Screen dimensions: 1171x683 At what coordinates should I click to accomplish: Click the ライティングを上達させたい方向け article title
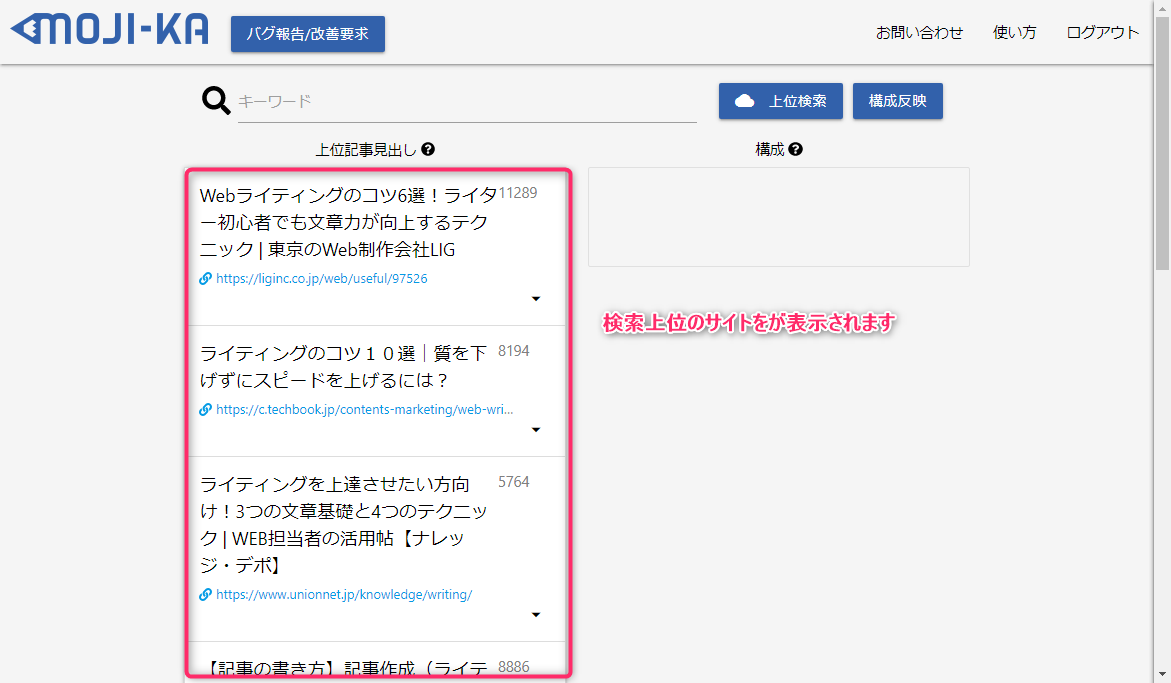[344, 525]
